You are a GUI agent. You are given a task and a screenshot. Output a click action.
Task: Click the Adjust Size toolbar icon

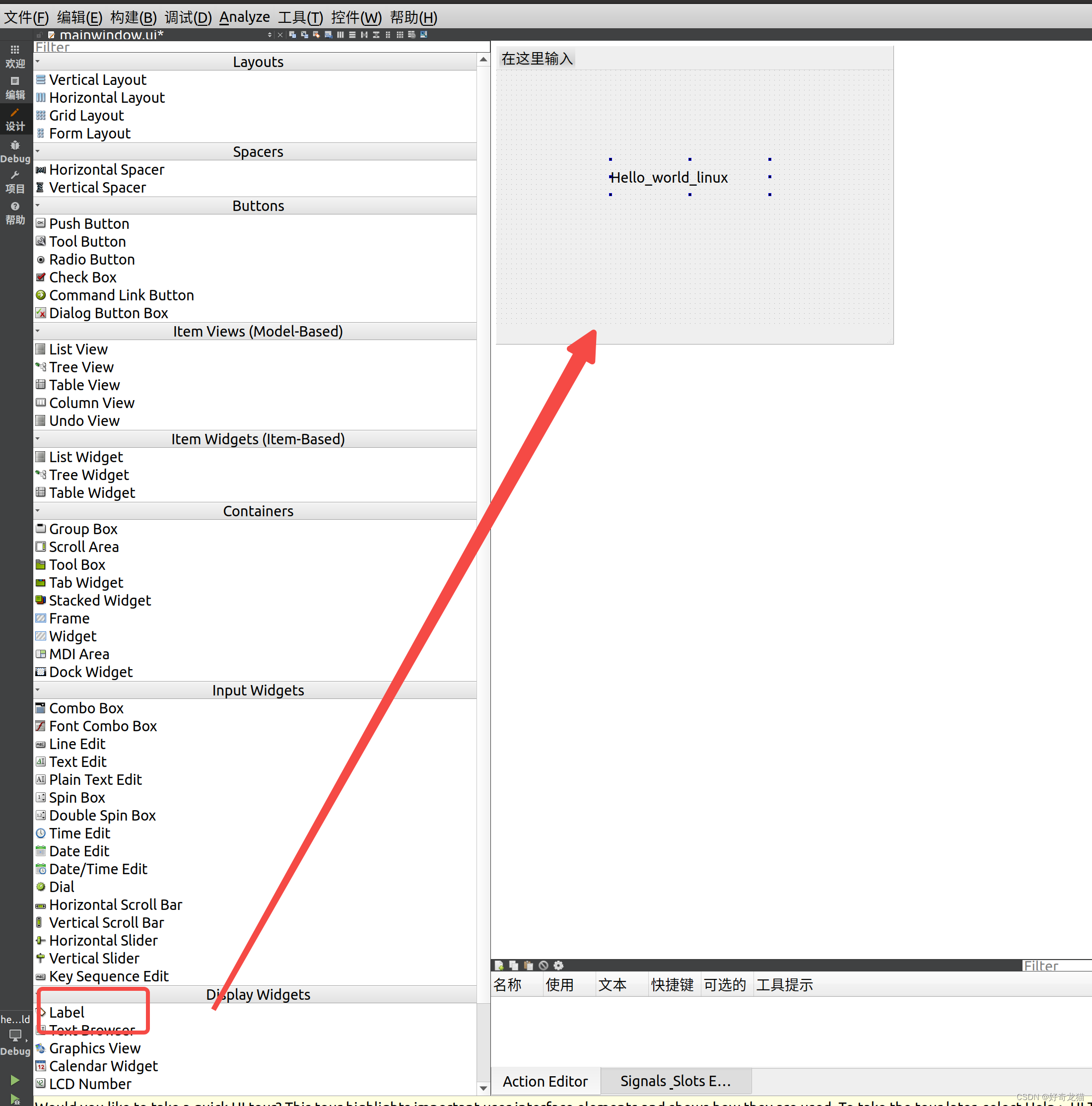pos(424,35)
